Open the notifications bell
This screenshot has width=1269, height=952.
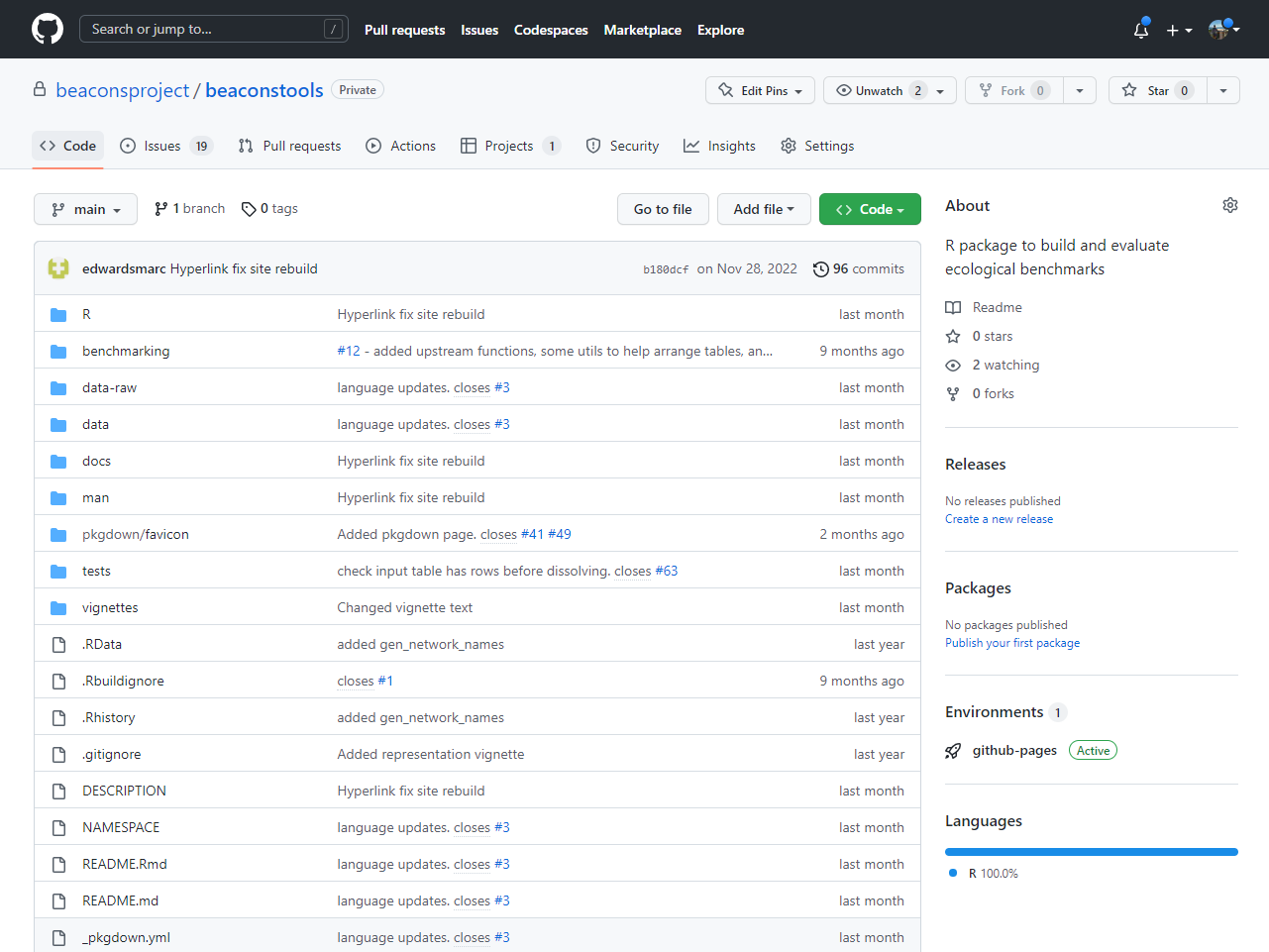(1141, 30)
